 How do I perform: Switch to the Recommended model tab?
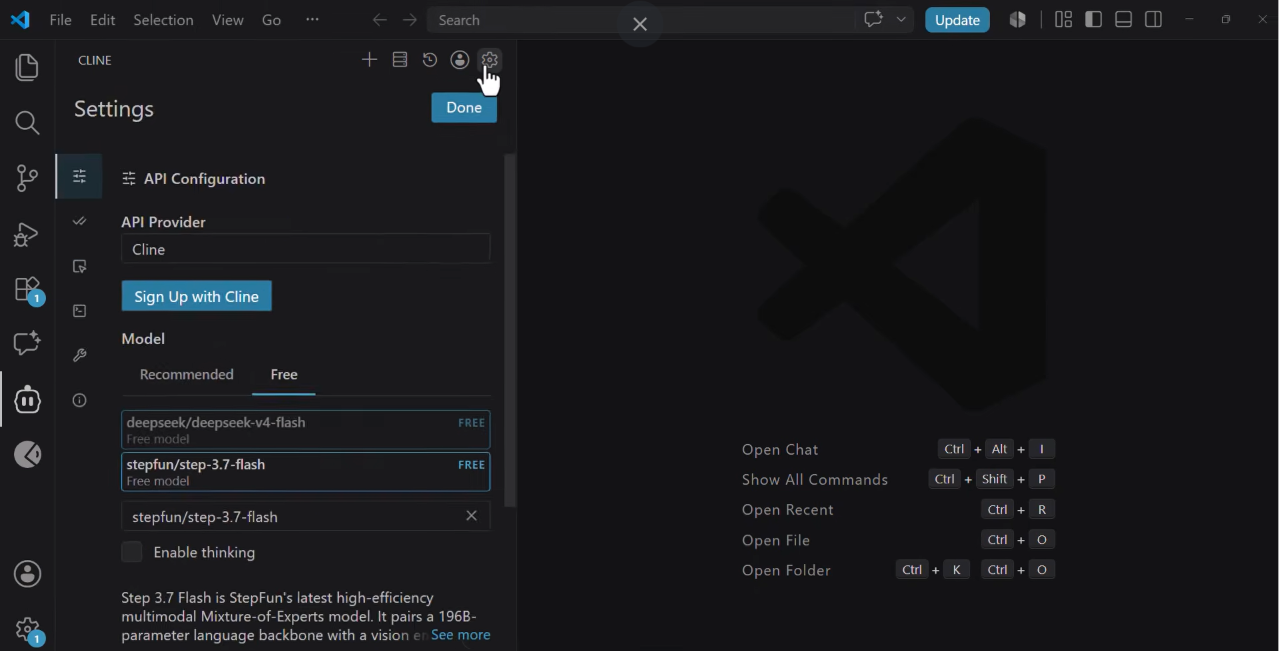187,374
